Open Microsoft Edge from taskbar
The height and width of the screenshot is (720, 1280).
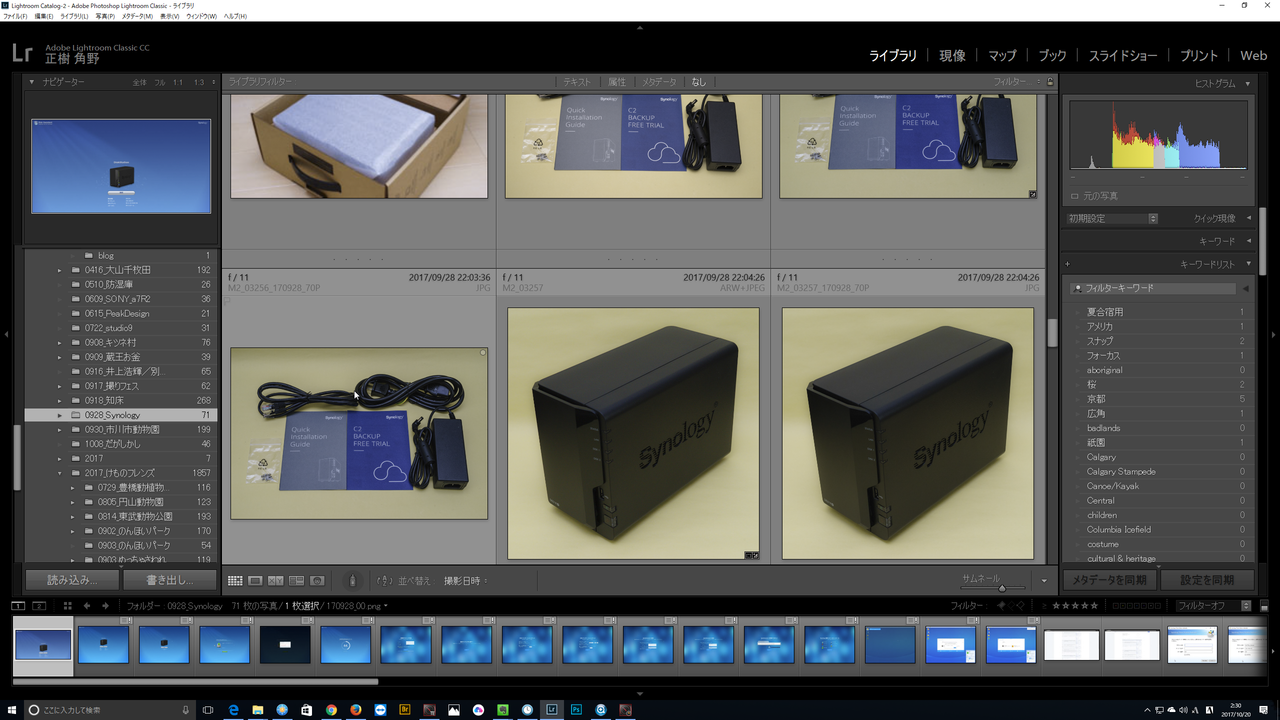pos(234,709)
